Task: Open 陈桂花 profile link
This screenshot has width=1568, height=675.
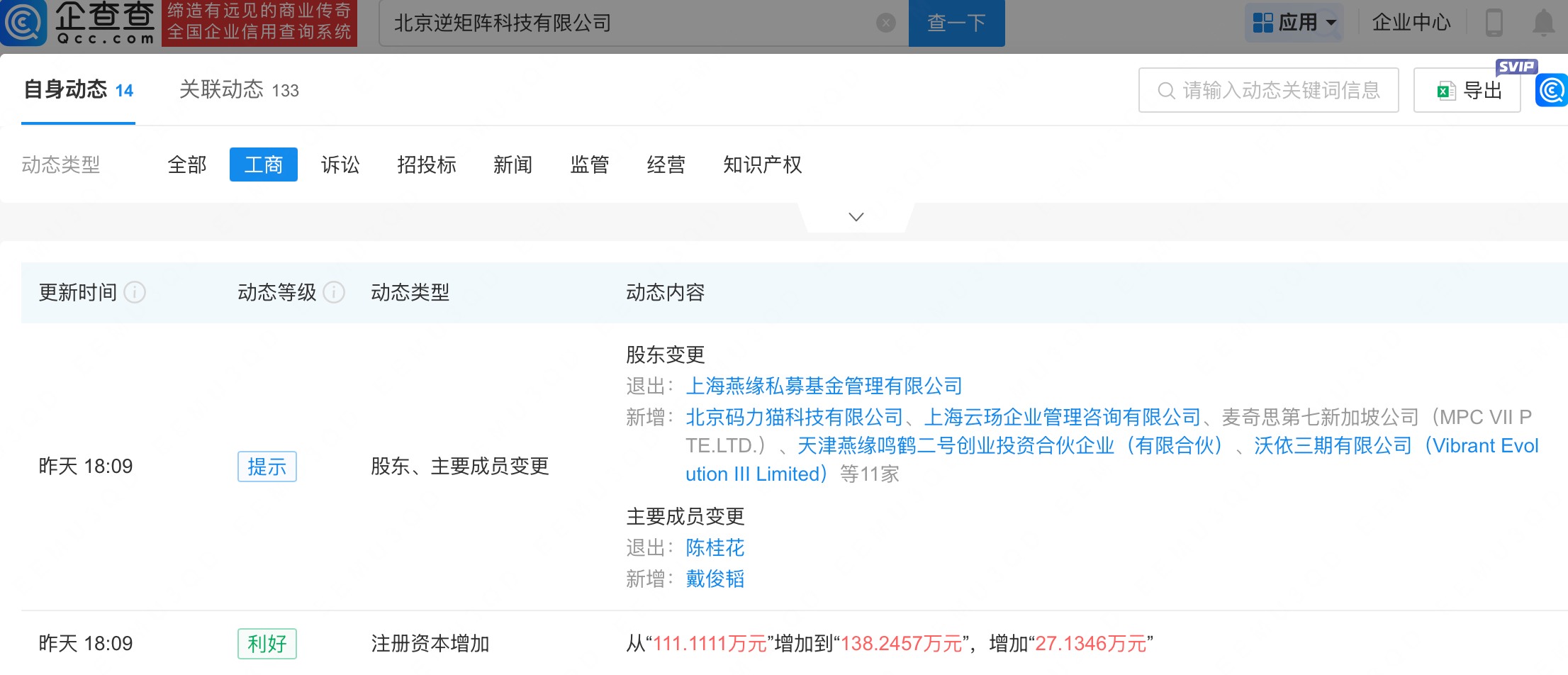Action: [x=715, y=547]
